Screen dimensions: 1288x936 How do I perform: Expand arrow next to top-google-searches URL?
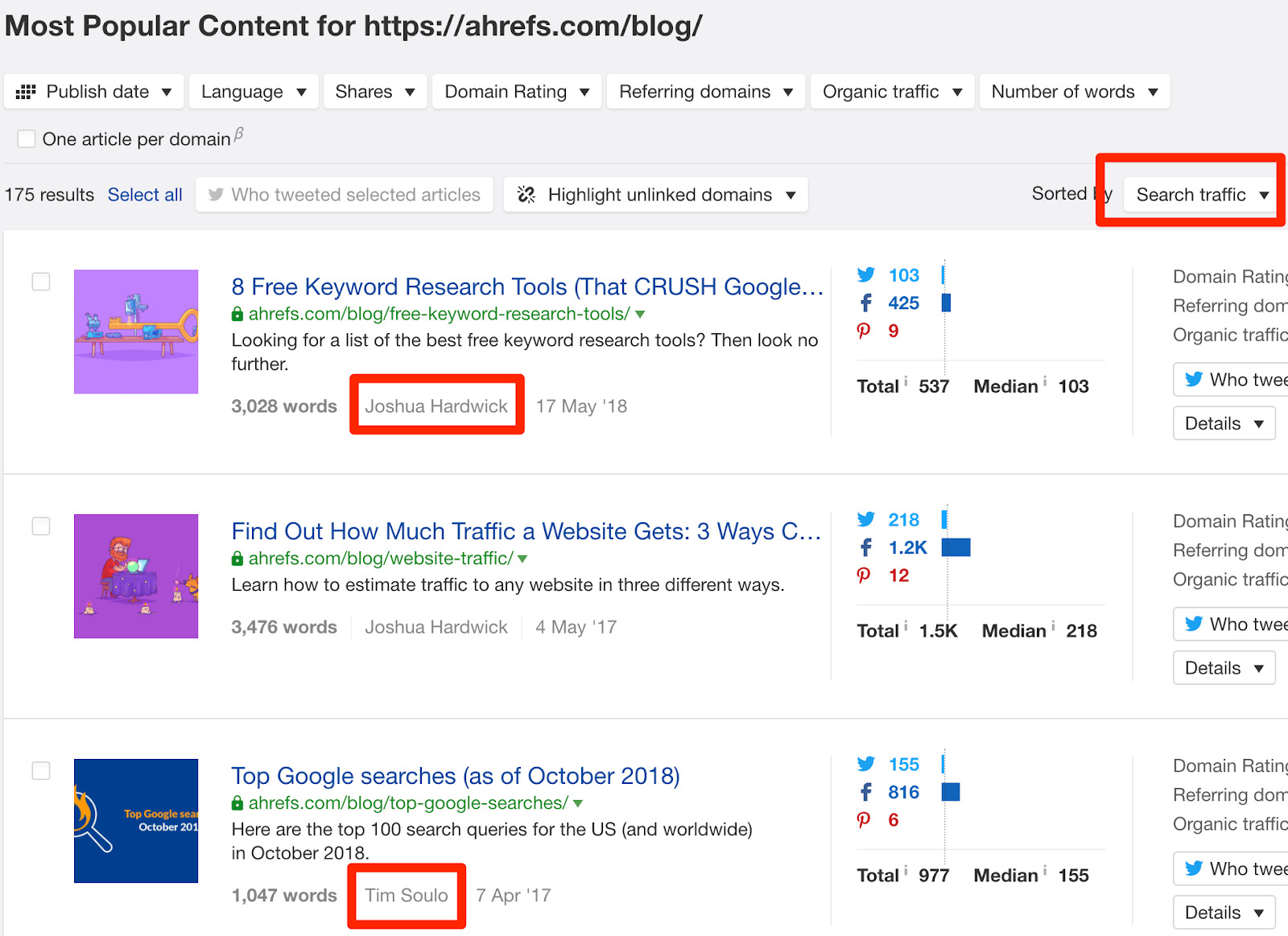tap(578, 804)
